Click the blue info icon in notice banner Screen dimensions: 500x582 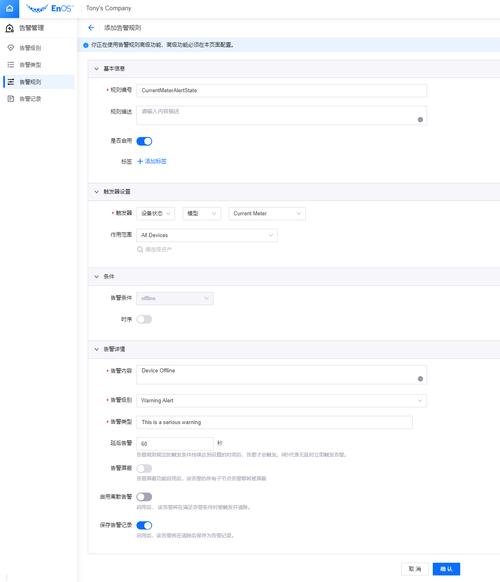pos(86,45)
